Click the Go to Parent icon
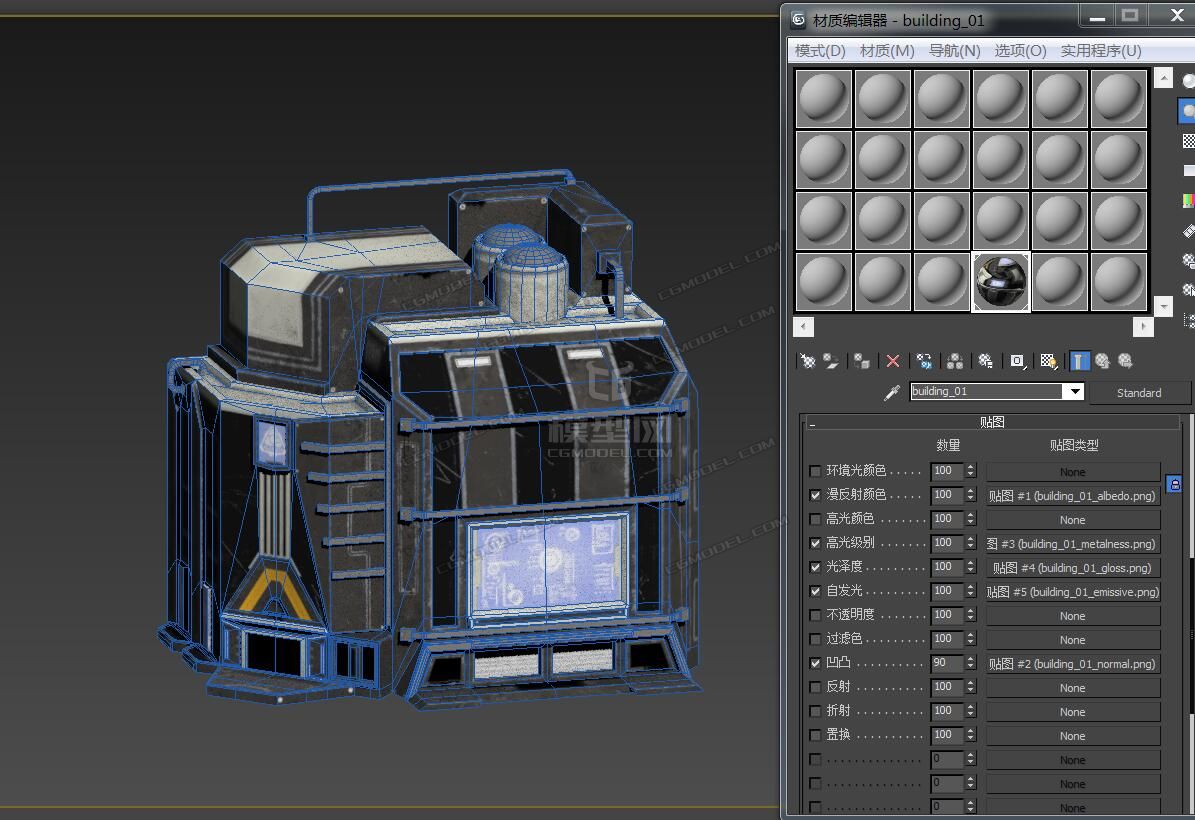The image size is (1195, 820). [x=1102, y=361]
